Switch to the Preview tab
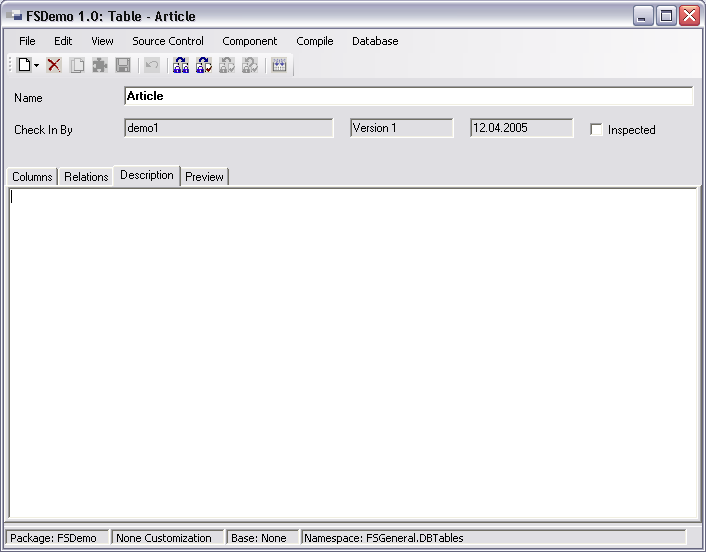 [204, 176]
